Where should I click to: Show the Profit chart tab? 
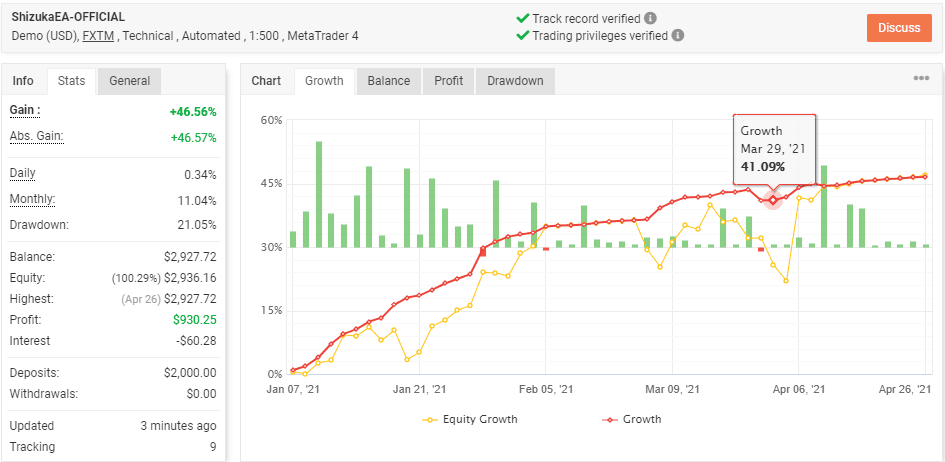448,81
